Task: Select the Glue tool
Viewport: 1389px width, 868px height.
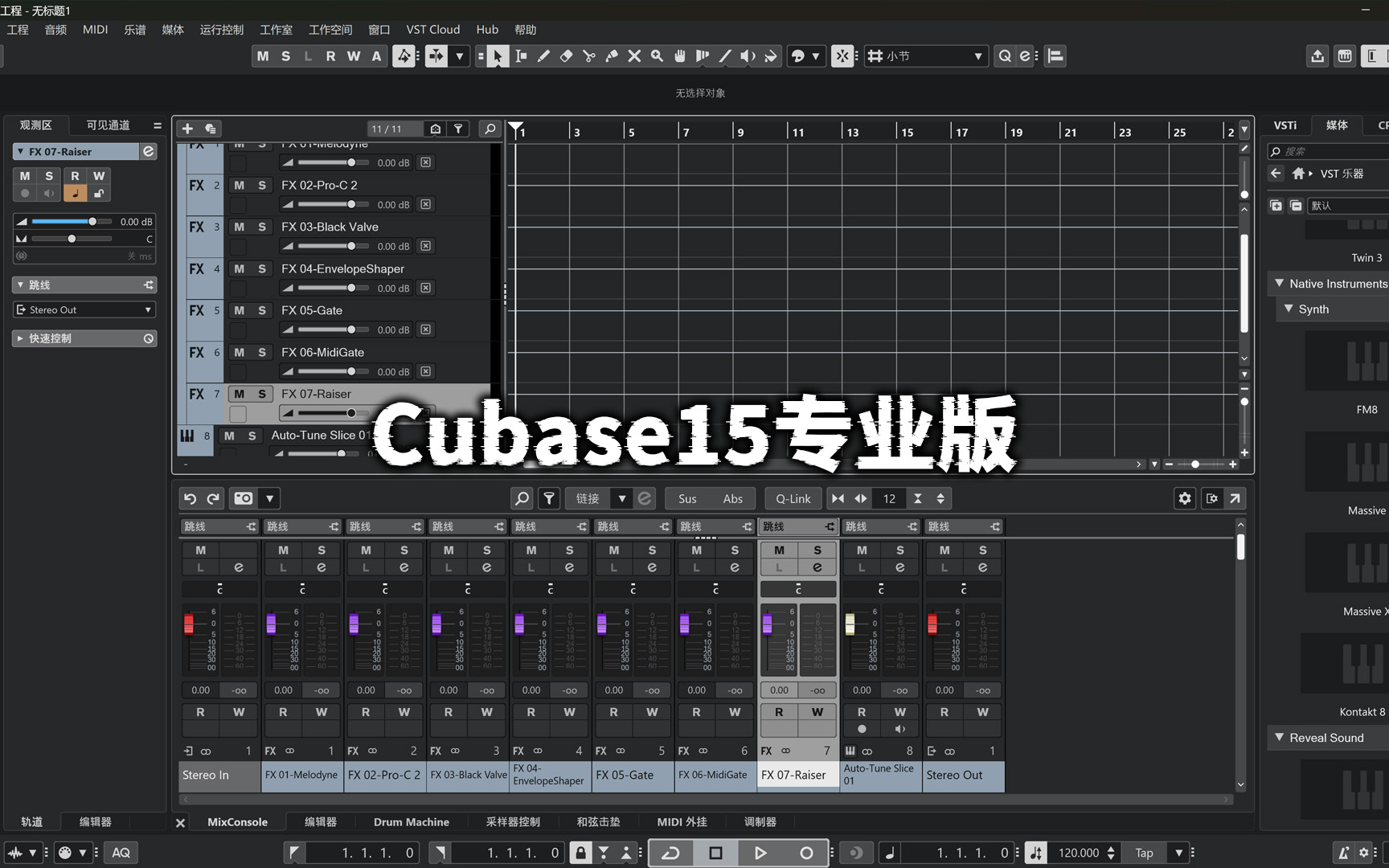Action: point(612,55)
